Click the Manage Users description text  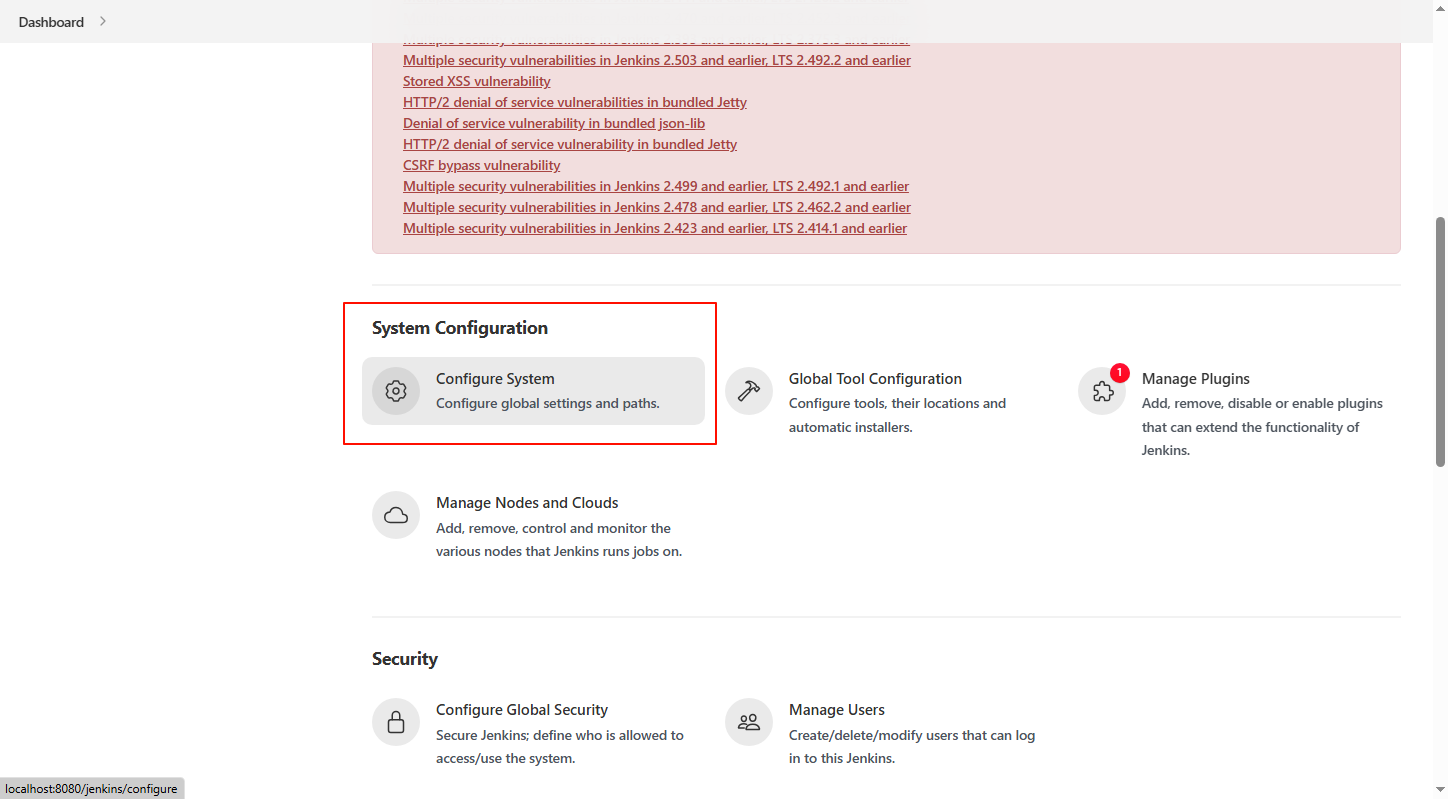click(x=912, y=747)
